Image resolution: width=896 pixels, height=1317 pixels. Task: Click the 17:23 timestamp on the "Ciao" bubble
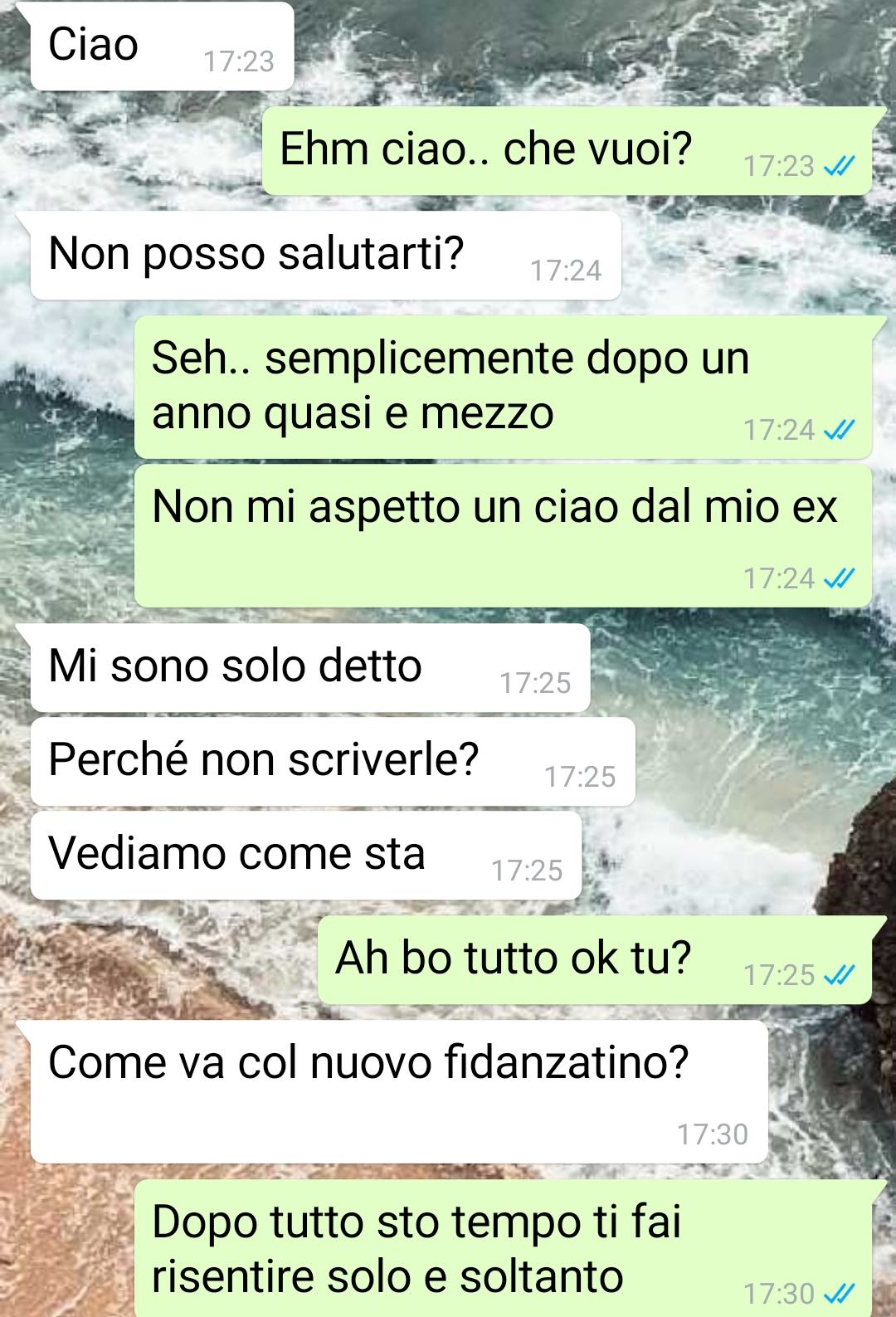(239, 61)
